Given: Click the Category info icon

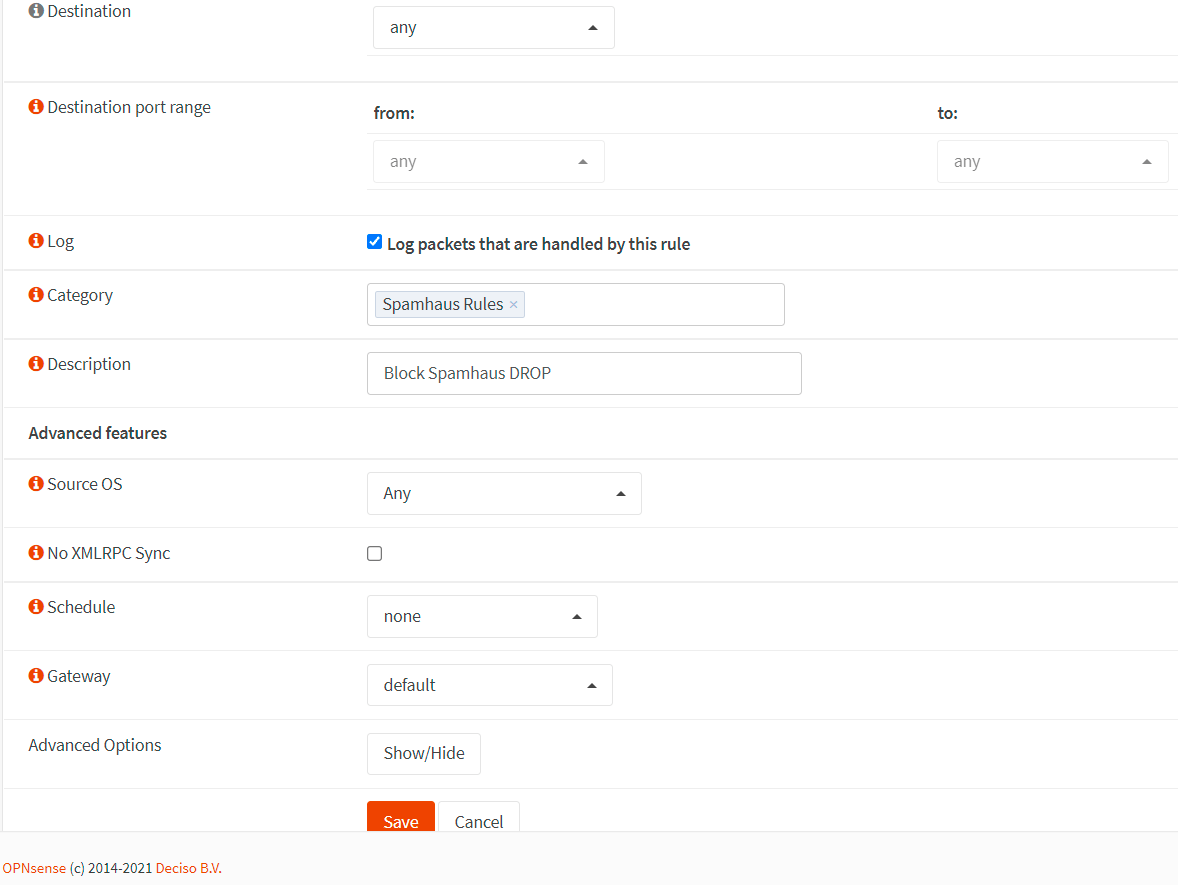Looking at the screenshot, I should coord(36,295).
